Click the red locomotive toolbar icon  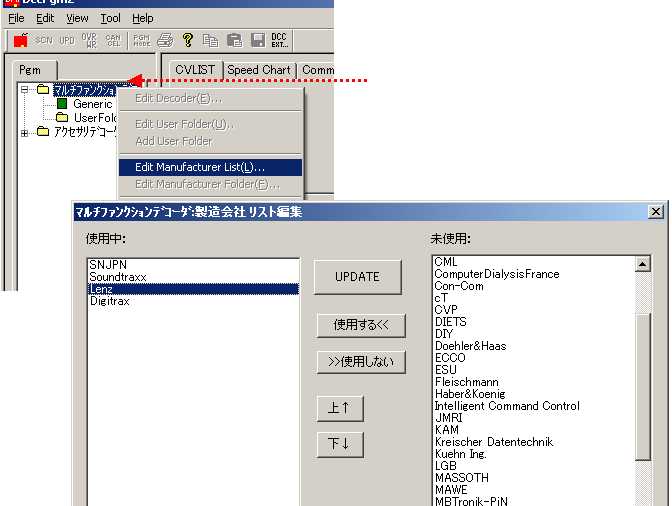(20, 40)
